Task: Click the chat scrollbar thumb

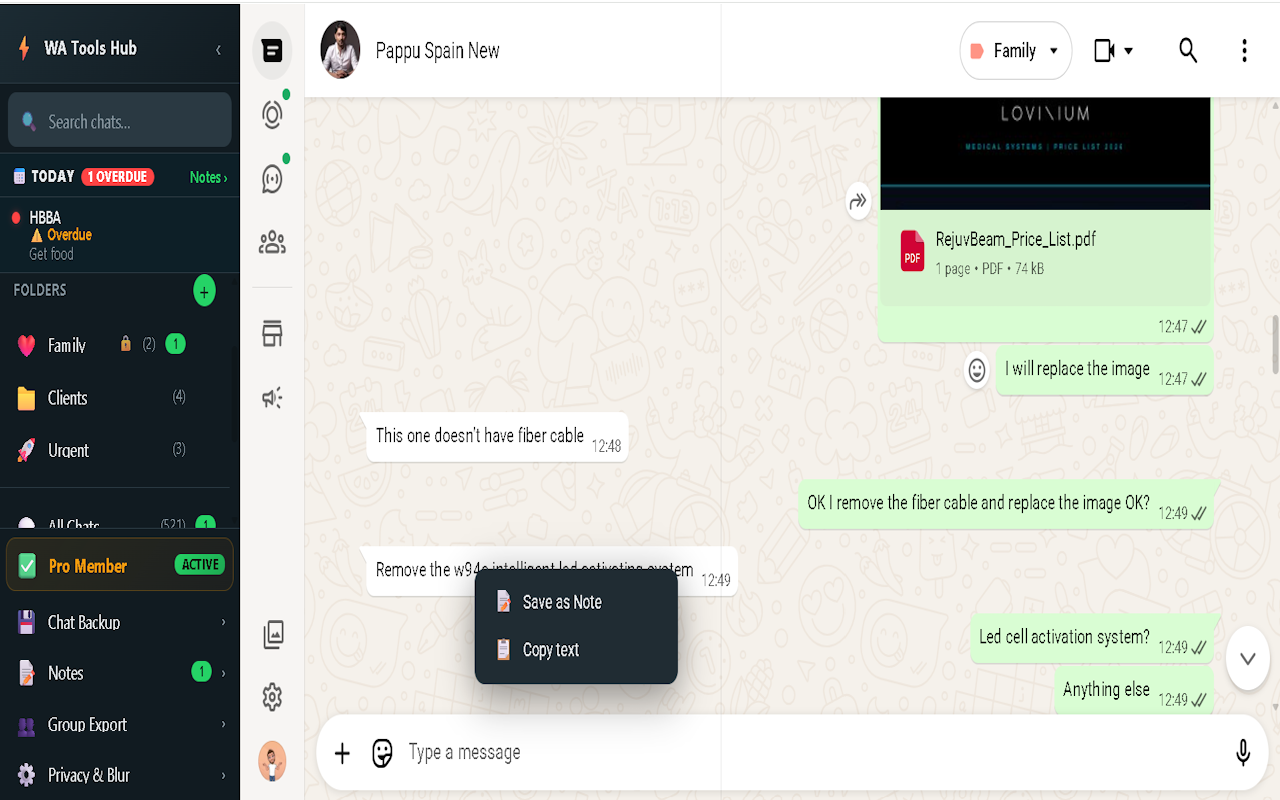Action: tap(1274, 344)
